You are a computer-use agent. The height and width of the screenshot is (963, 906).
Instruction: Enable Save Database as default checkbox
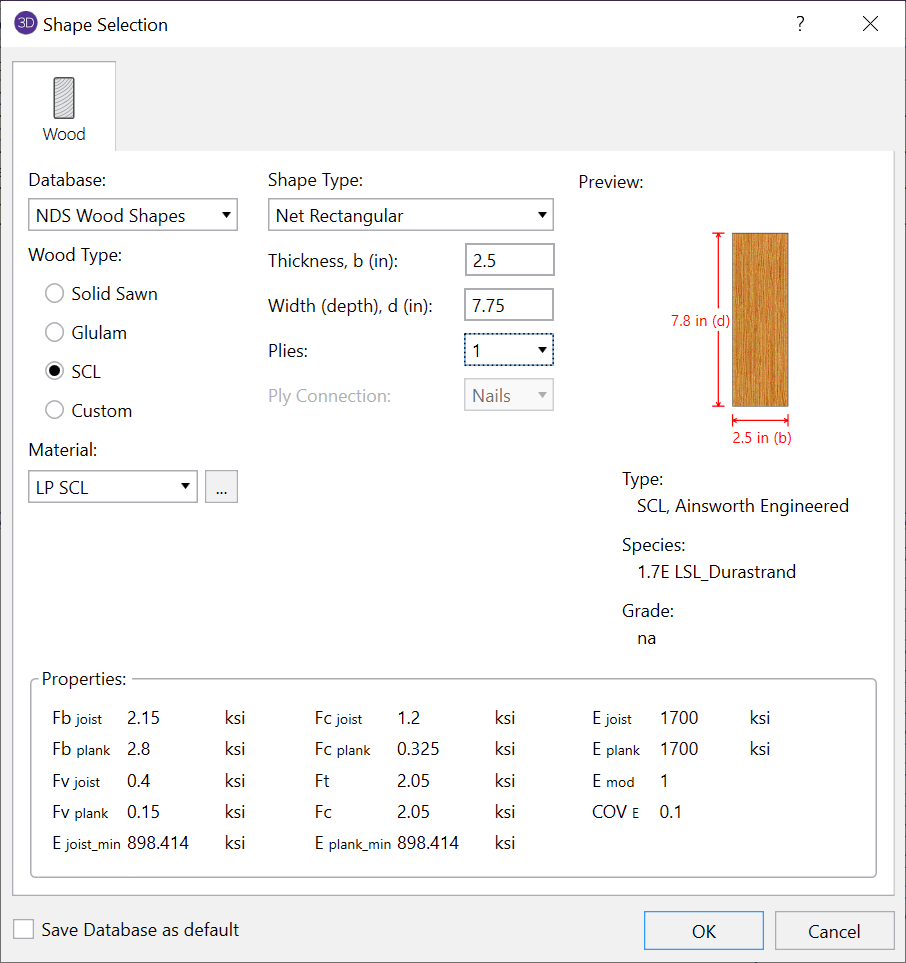click(24, 930)
